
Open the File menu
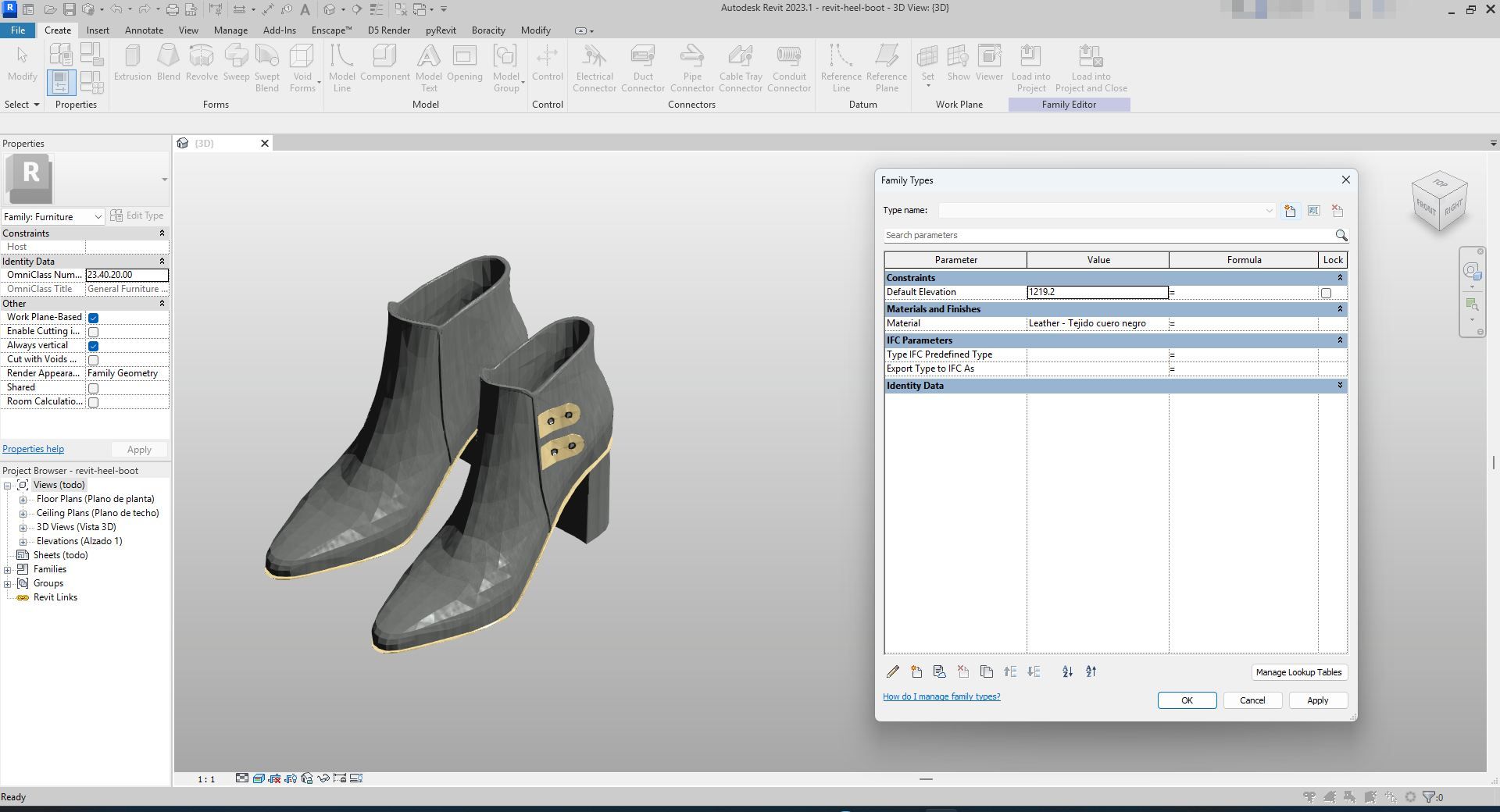coord(18,30)
